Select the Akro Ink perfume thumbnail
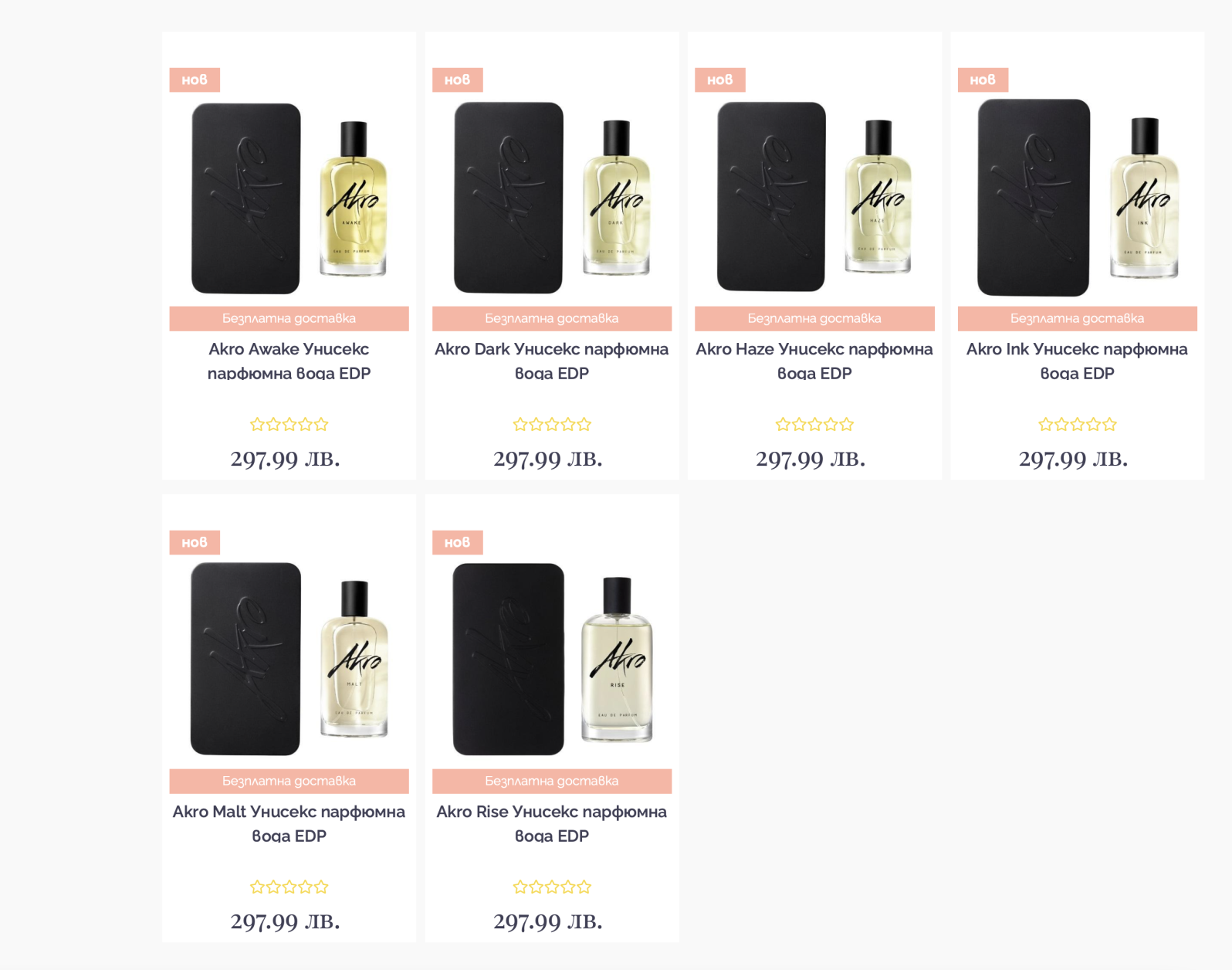The height and width of the screenshot is (970, 1232). [x=1077, y=198]
